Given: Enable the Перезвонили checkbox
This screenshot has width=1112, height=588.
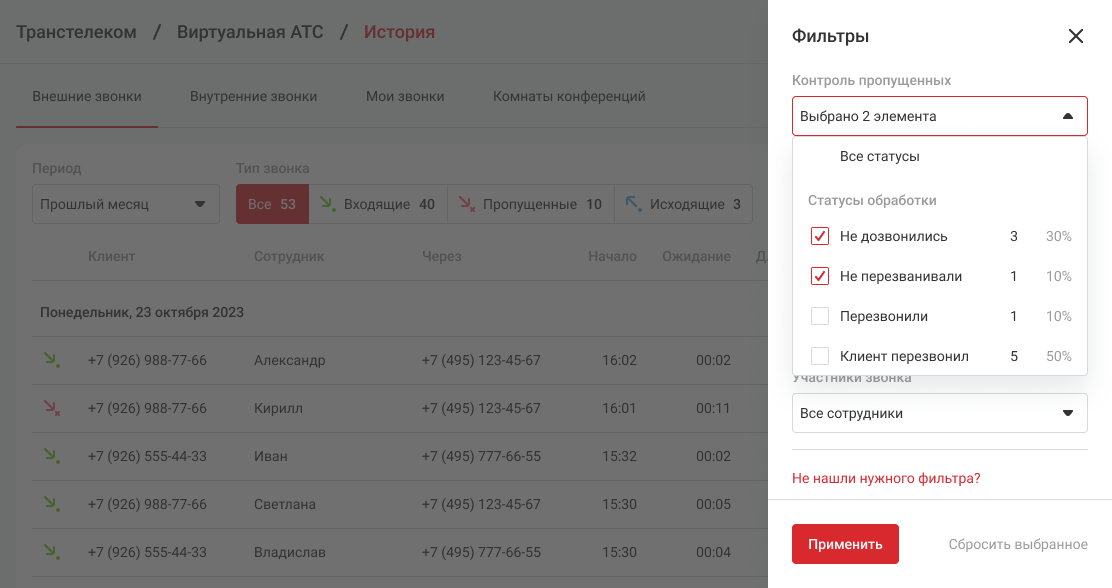Looking at the screenshot, I should 820,316.
